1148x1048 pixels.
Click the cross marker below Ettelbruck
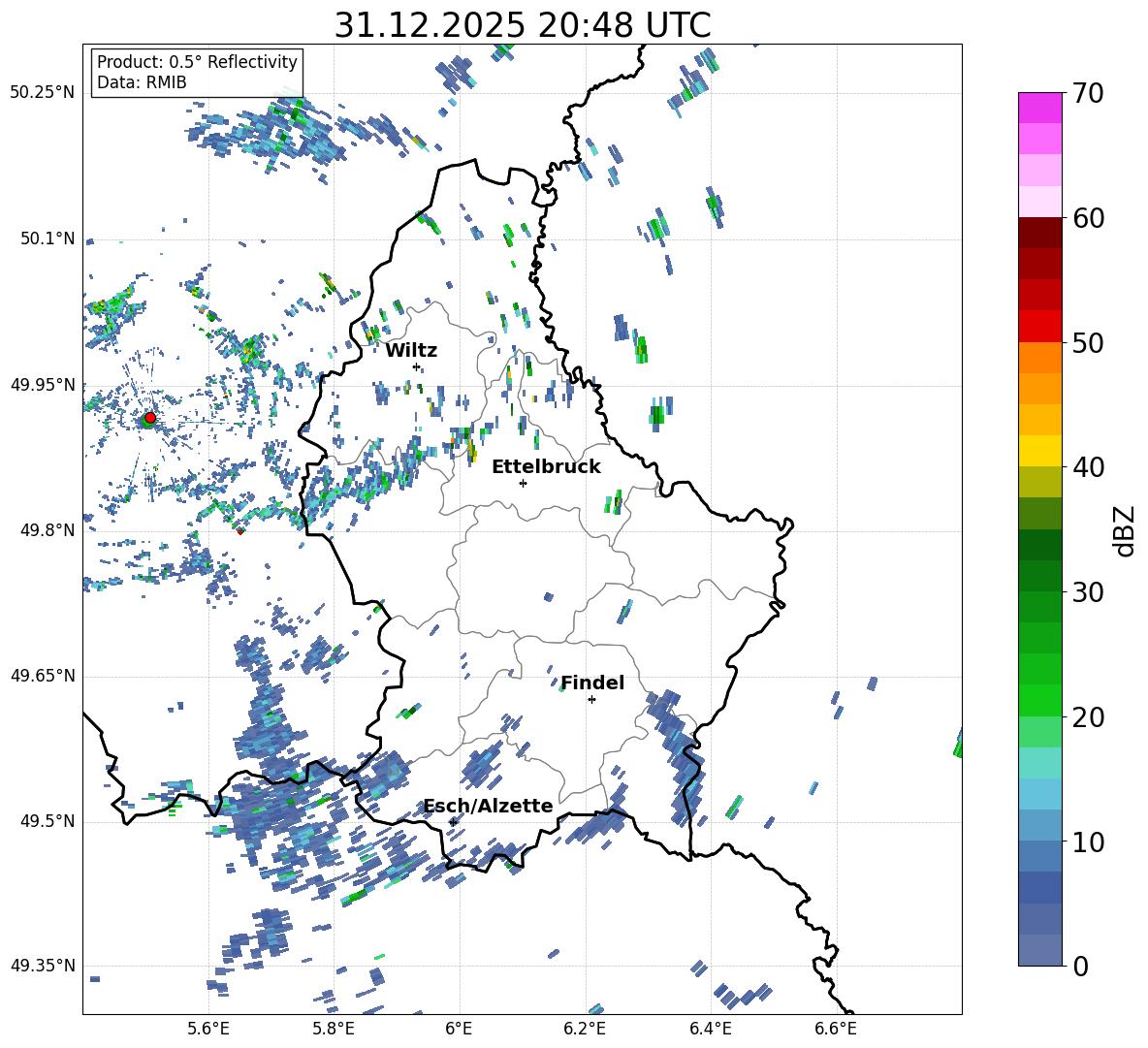523,483
